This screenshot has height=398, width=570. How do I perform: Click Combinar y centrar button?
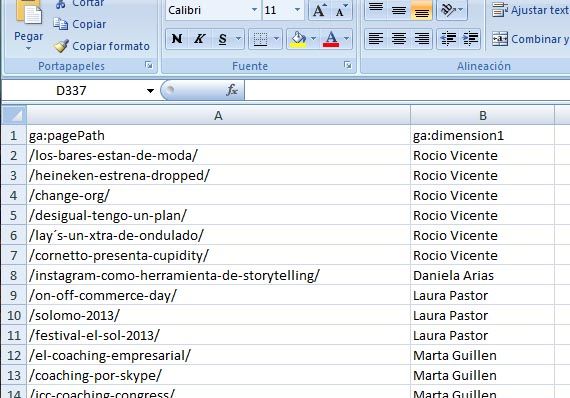tap(530, 39)
